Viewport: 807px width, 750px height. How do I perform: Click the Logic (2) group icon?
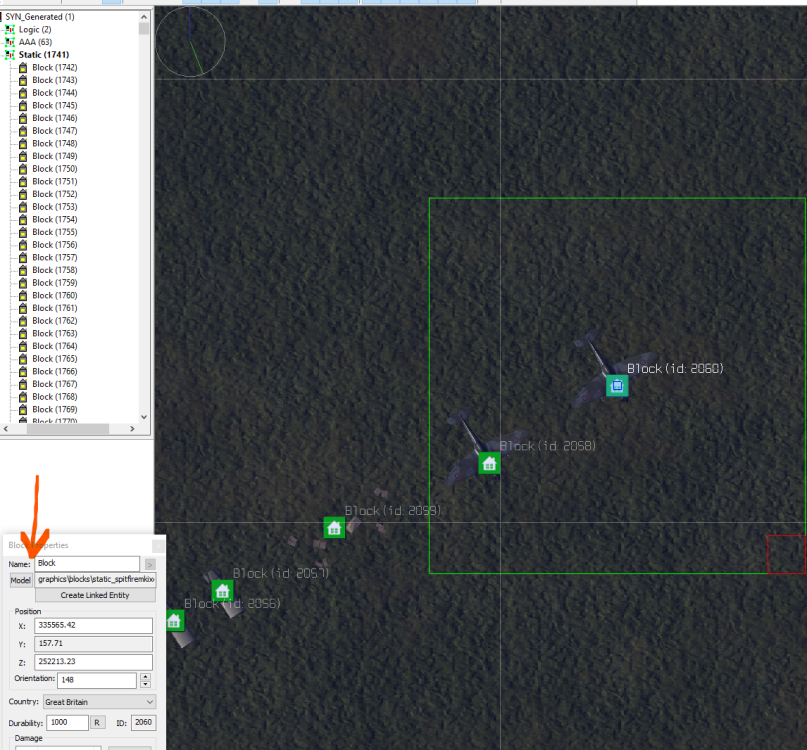tap(10, 29)
